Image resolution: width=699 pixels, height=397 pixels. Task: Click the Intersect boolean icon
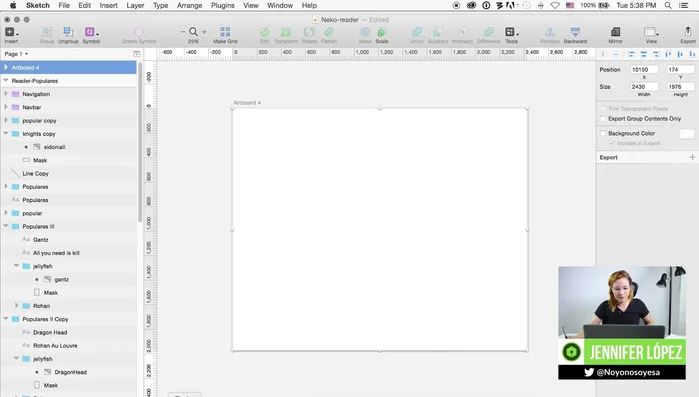[x=462, y=32]
